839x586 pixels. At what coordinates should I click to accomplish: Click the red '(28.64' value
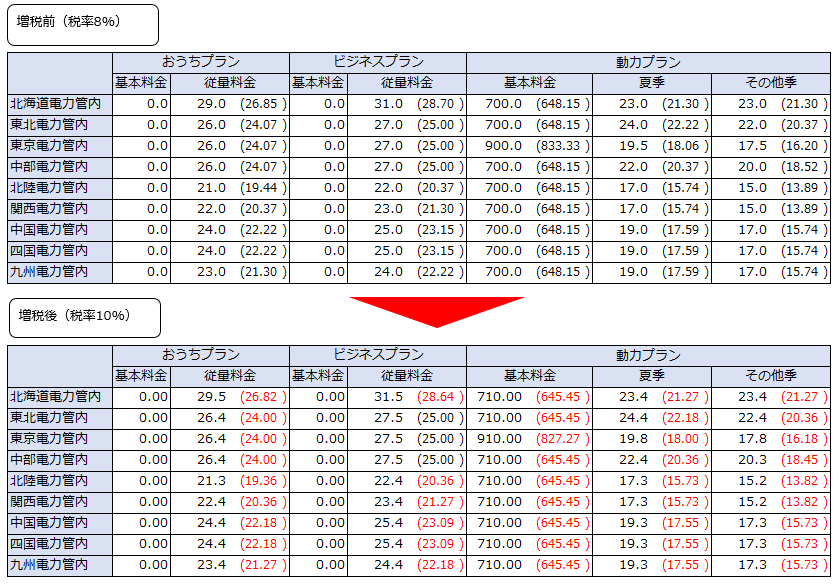coord(436,397)
